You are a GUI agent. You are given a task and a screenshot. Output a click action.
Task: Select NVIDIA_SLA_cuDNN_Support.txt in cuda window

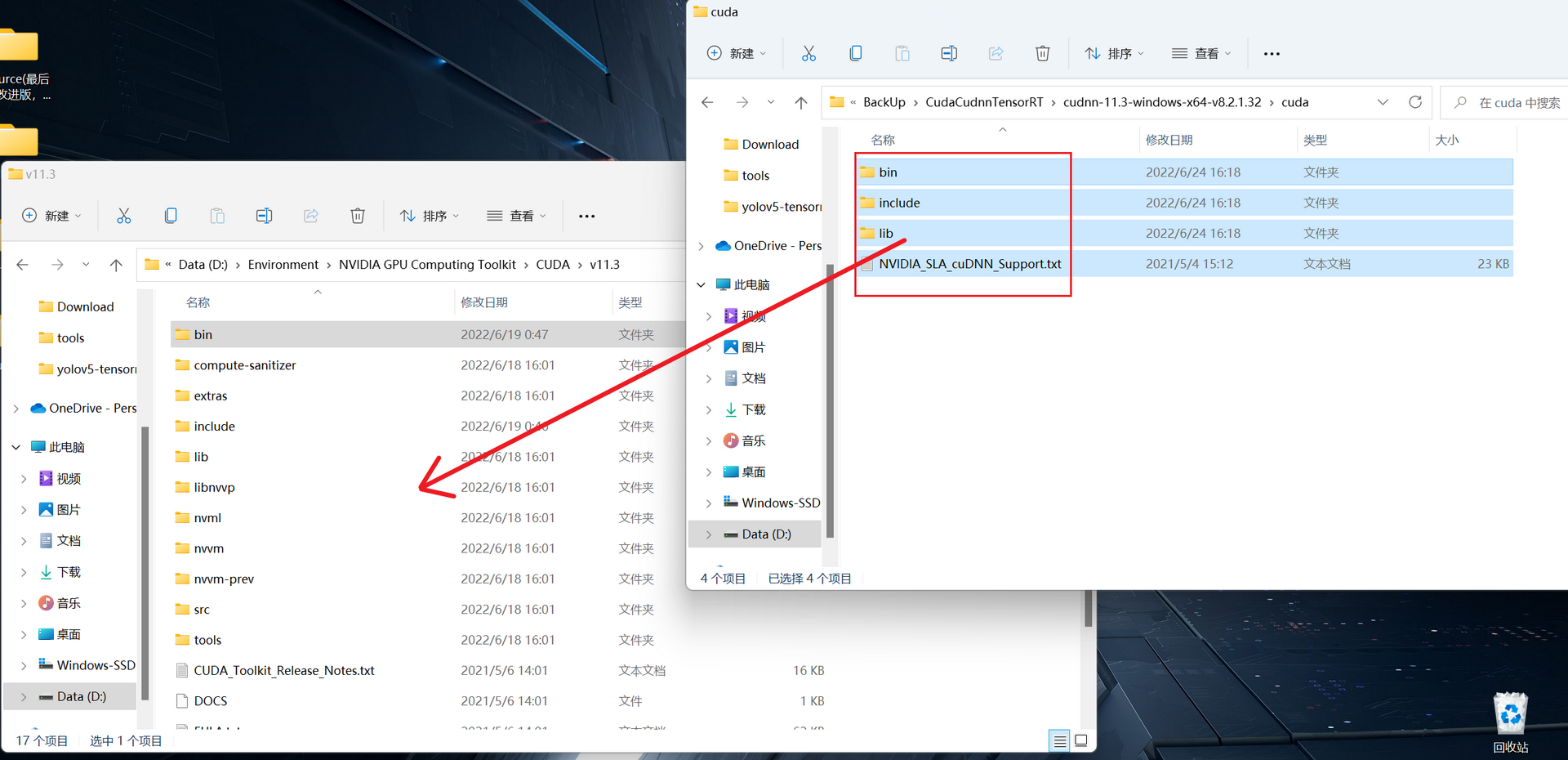tap(1186, 264)
